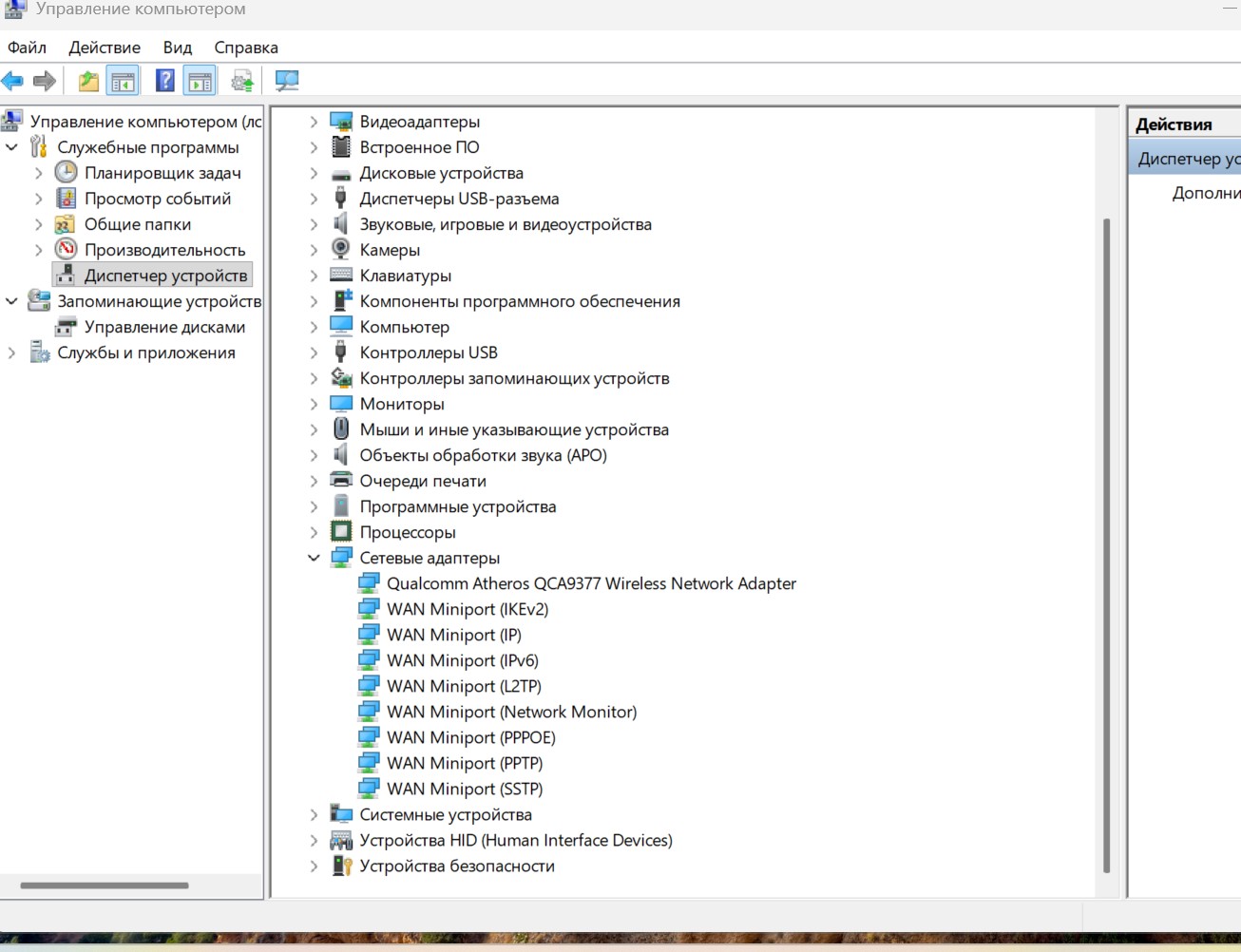Select Звуковые, игровые и видеоустройства label
Image resolution: width=1241 pixels, height=952 pixels.
click(506, 224)
